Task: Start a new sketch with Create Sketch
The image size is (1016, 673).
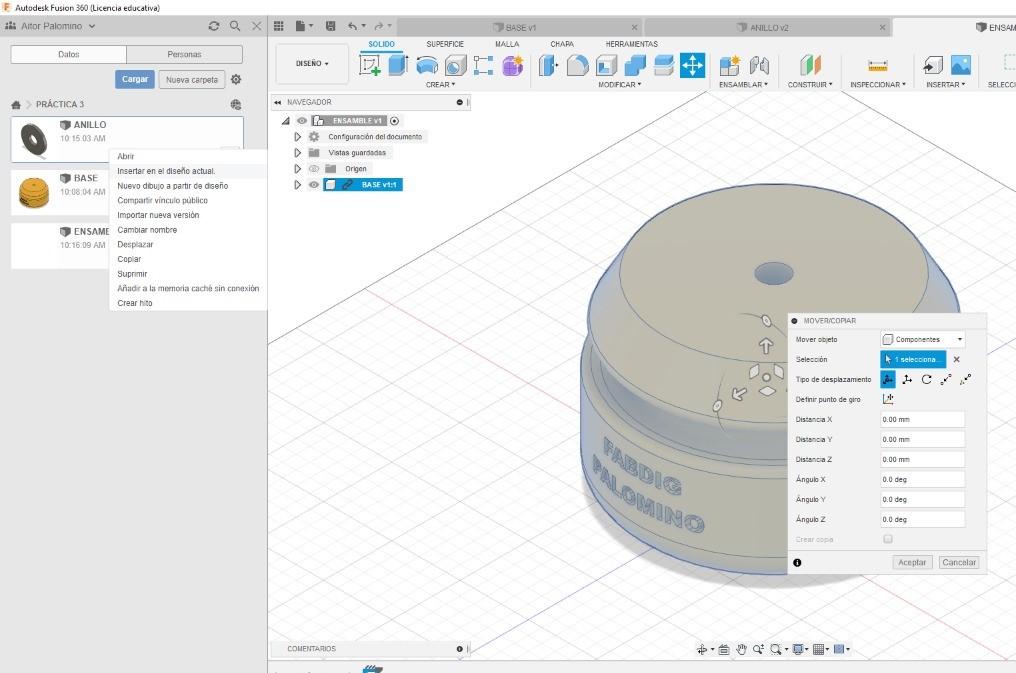Action: coord(369,65)
